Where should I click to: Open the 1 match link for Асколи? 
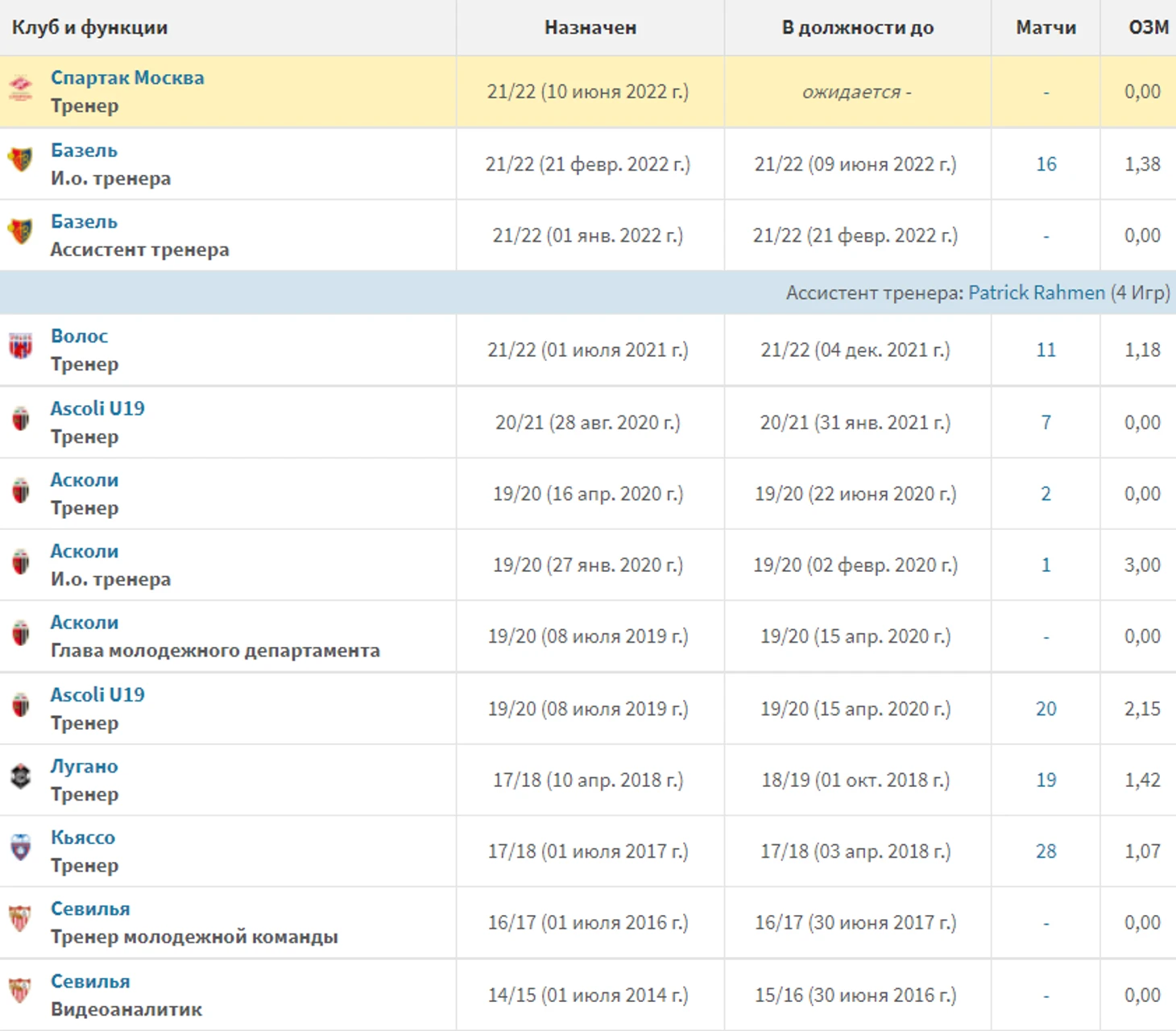[1046, 565]
